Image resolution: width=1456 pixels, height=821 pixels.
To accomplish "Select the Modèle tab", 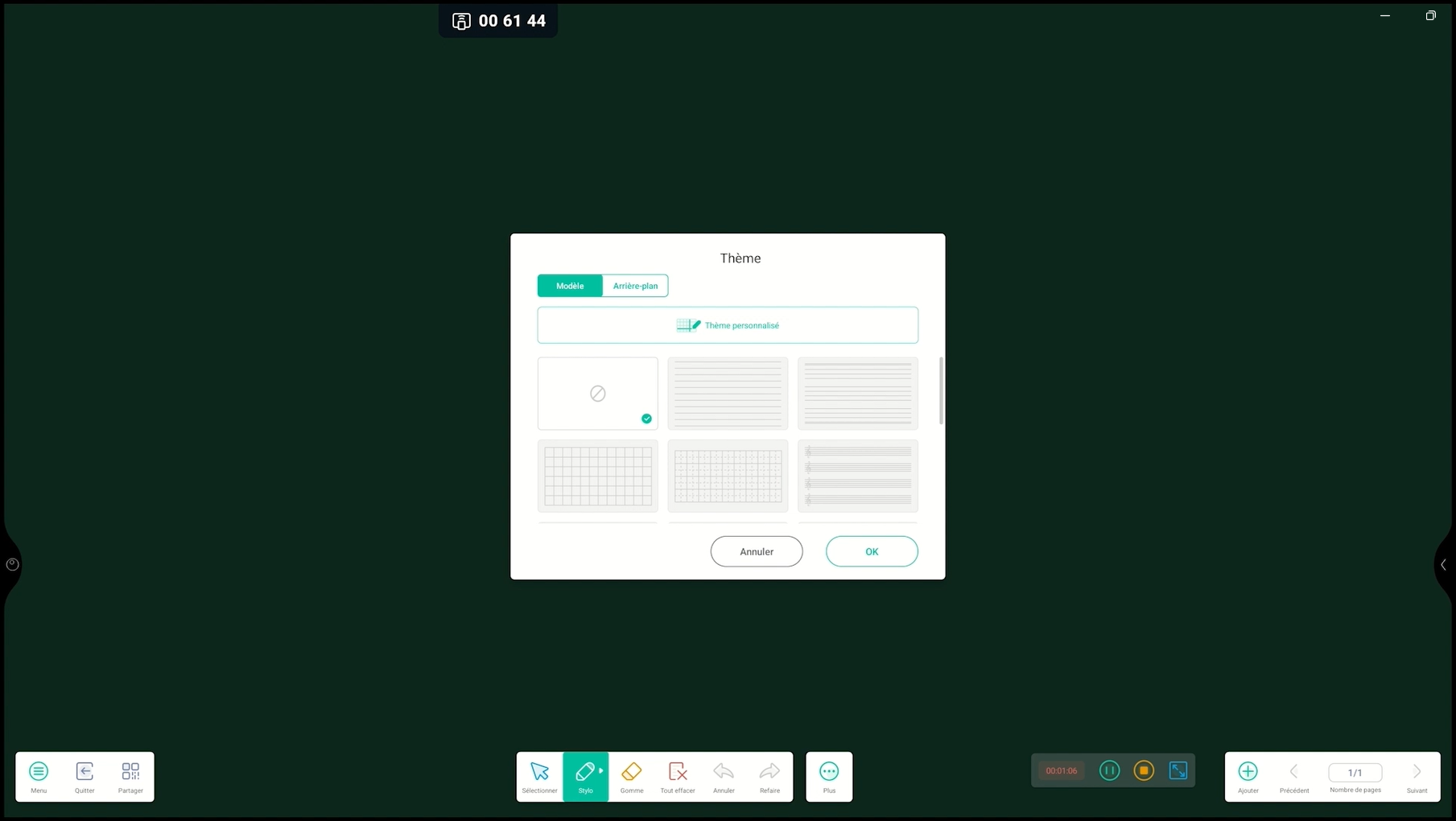I will 570,286.
